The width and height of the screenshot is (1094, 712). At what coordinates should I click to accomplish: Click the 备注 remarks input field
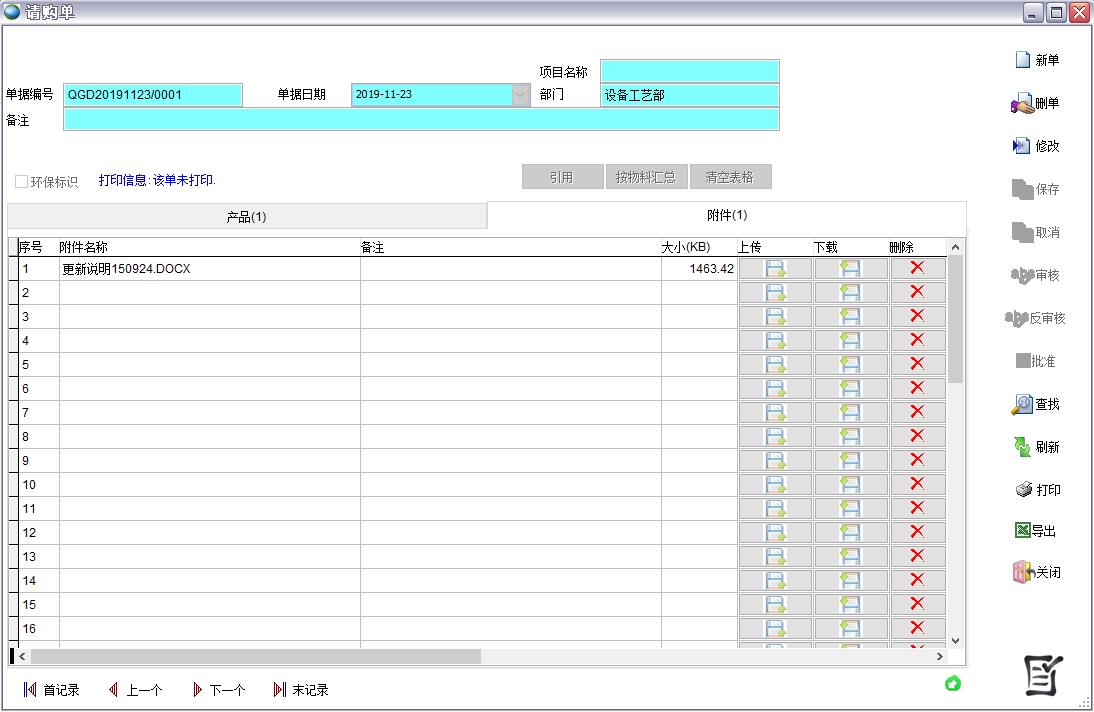[420, 119]
